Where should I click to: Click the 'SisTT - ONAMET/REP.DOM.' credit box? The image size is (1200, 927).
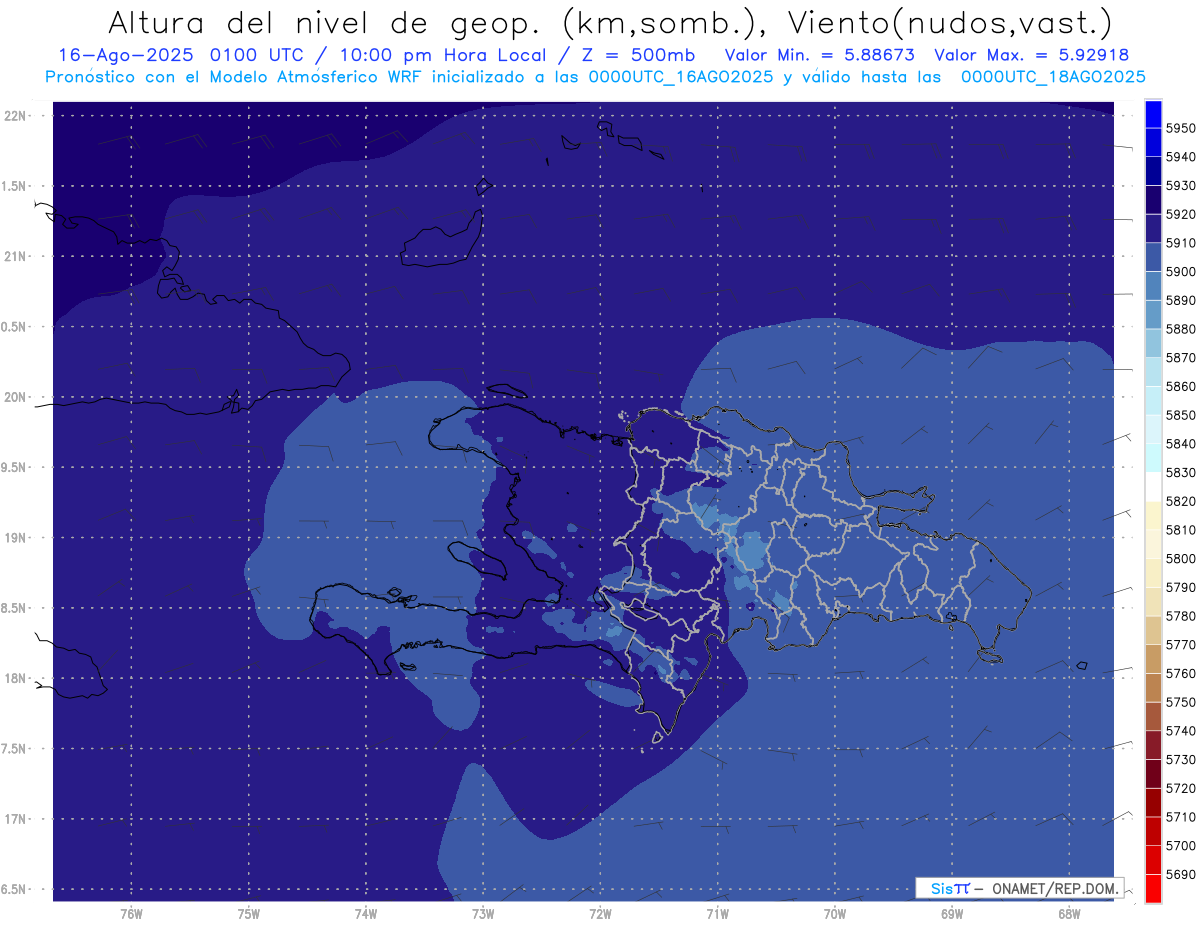pos(1019,888)
